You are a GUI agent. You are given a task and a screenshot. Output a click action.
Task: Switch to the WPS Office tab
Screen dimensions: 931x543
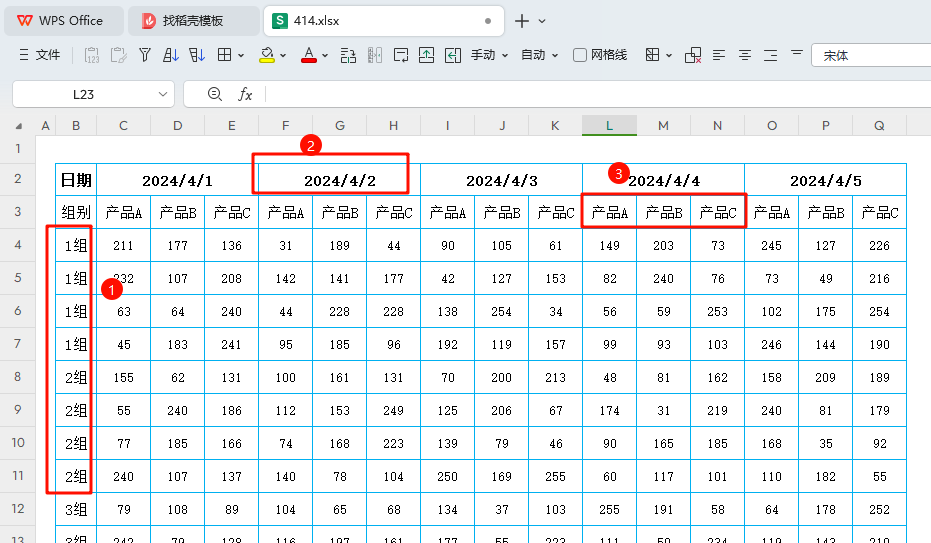(x=64, y=21)
